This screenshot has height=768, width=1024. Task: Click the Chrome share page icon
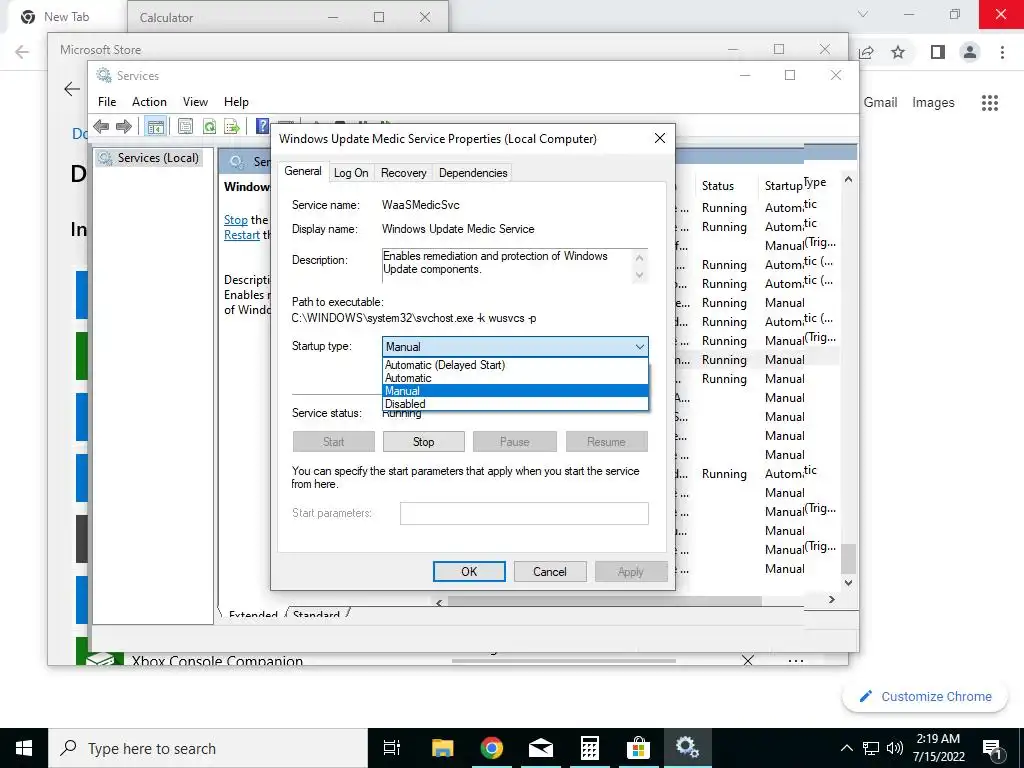867,52
